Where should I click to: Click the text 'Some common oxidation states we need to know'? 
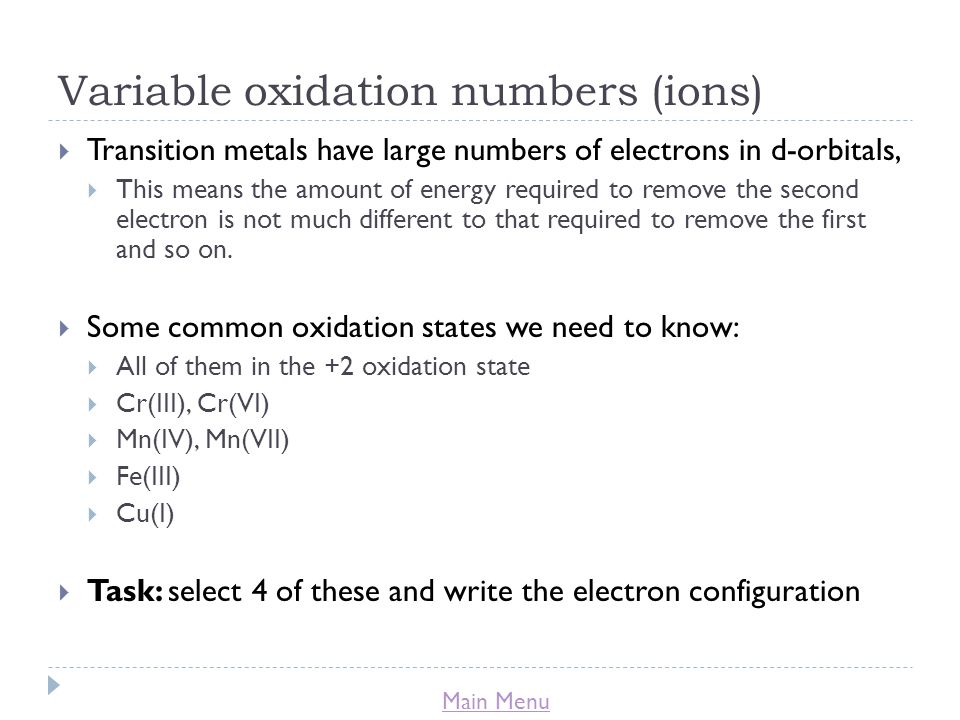pyautogui.click(x=409, y=328)
